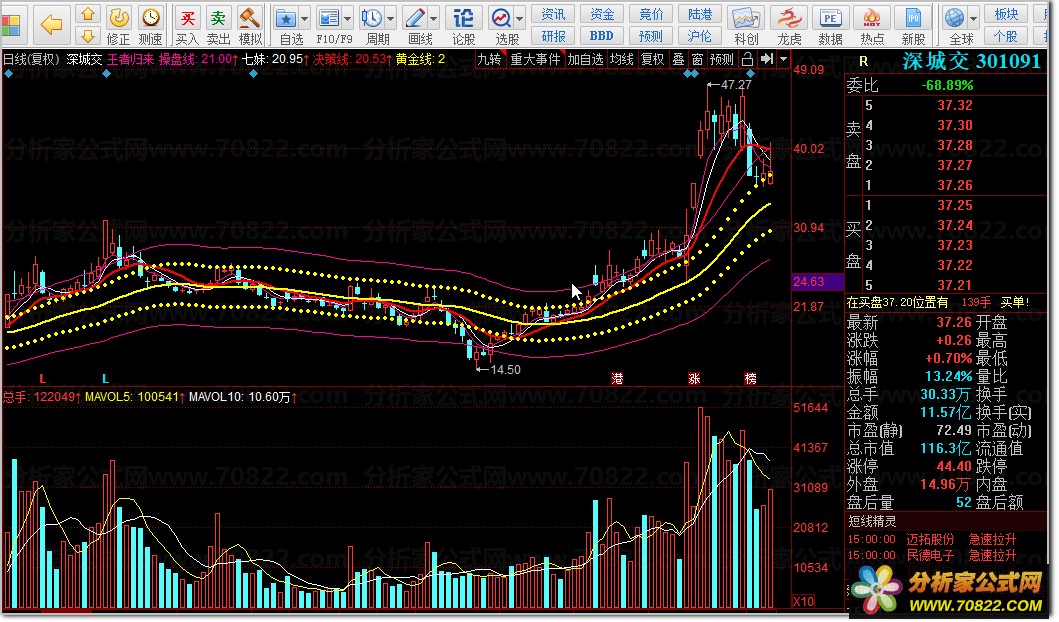The image size is (1059, 622).
Task: Click the padlock lock icon on chart bar
Action: coord(747,59)
